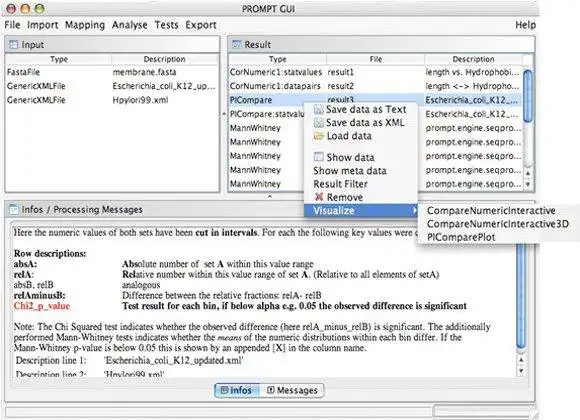580x420 pixels.
Task: Select the Escherichia_coli_K12 GenericXMLFile input row
Action: pos(112,86)
